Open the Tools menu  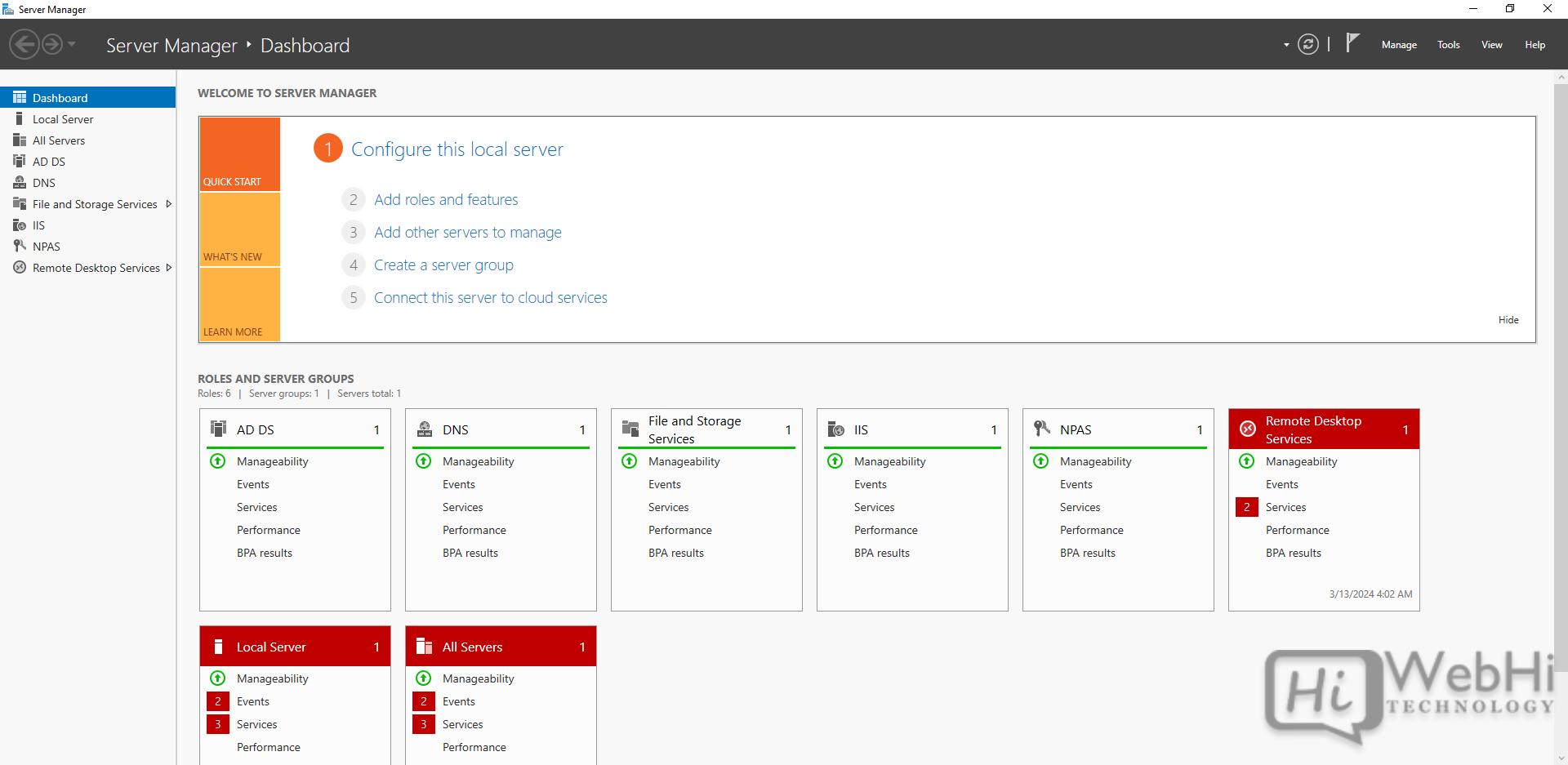[x=1448, y=45]
